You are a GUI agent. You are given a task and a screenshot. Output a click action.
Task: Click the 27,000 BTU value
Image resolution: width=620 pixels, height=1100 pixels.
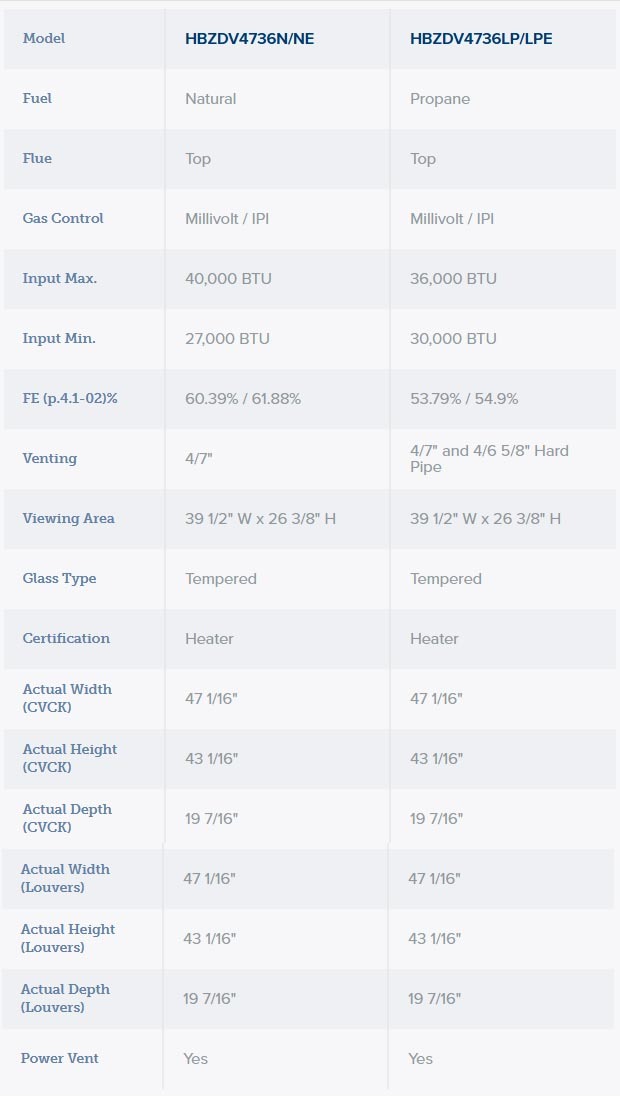coord(227,339)
